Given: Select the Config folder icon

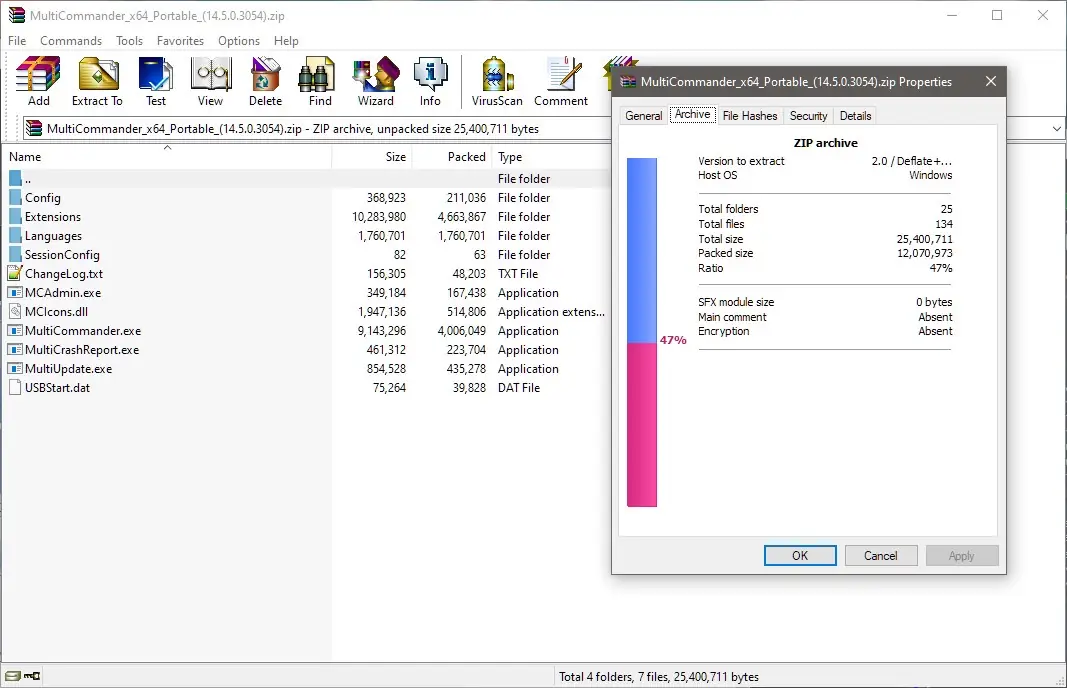Looking at the screenshot, I should 15,197.
